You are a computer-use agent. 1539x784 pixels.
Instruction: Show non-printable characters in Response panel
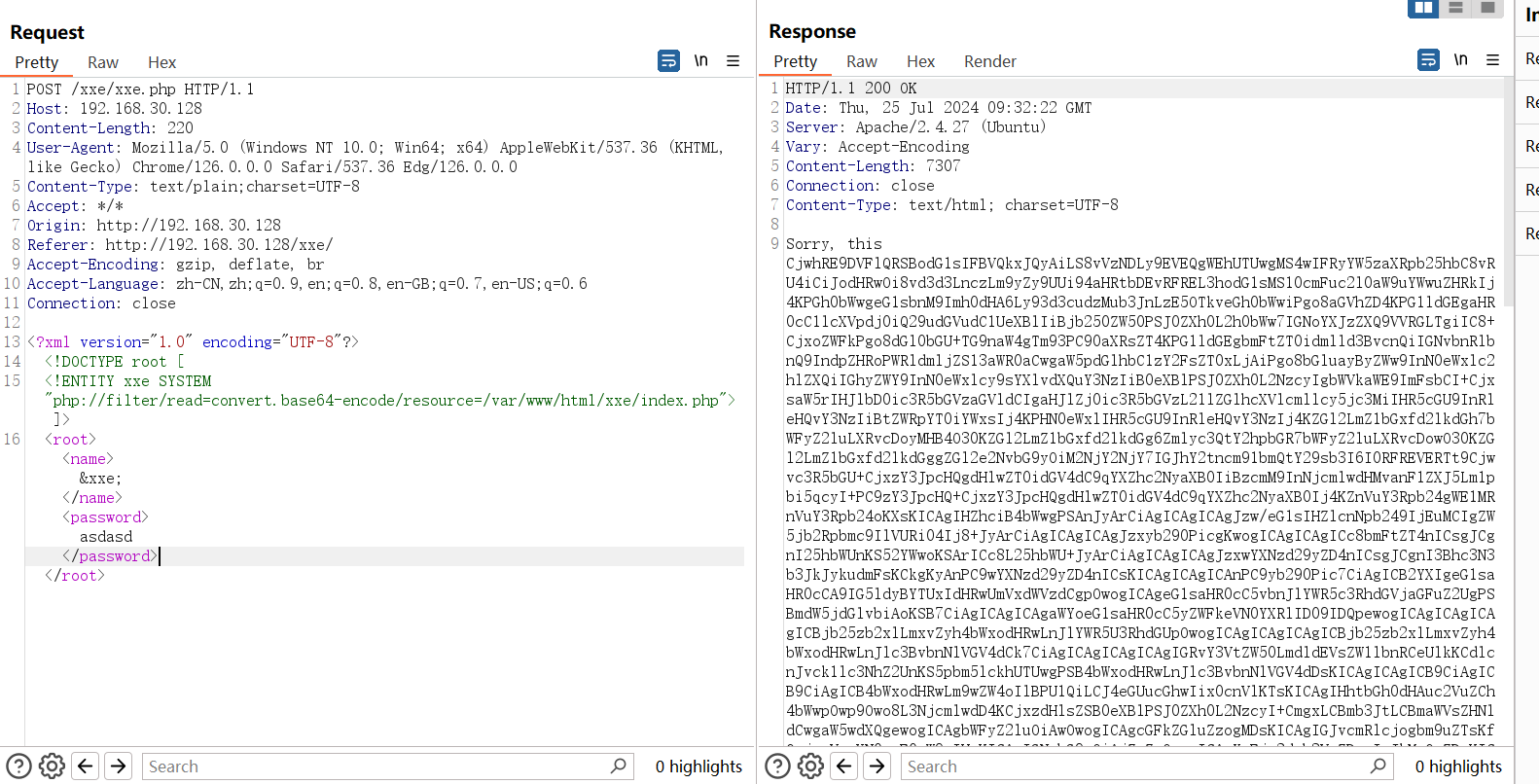pyautogui.click(x=1460, y=60)
